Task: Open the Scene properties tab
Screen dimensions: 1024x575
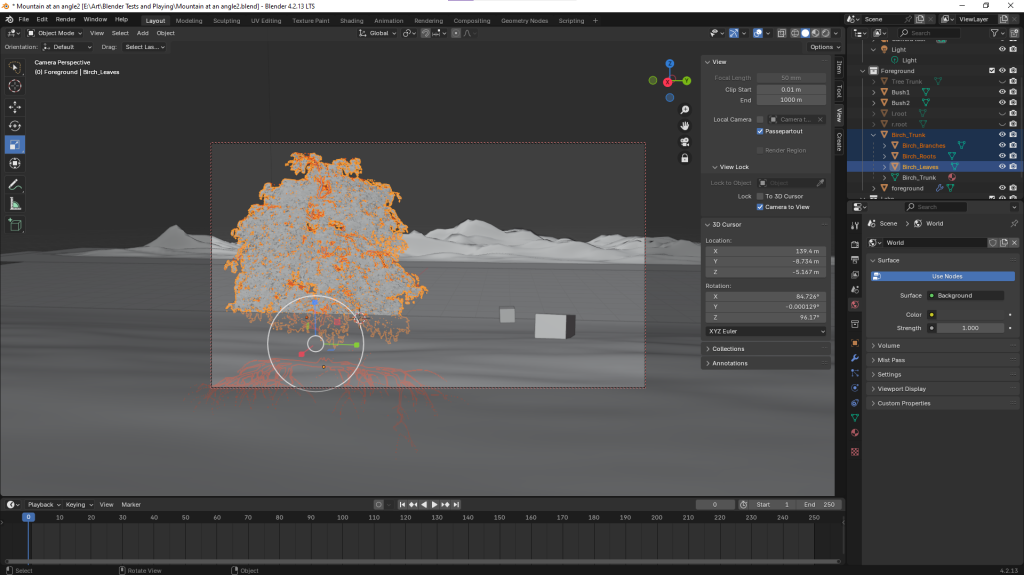Action: 855,289
